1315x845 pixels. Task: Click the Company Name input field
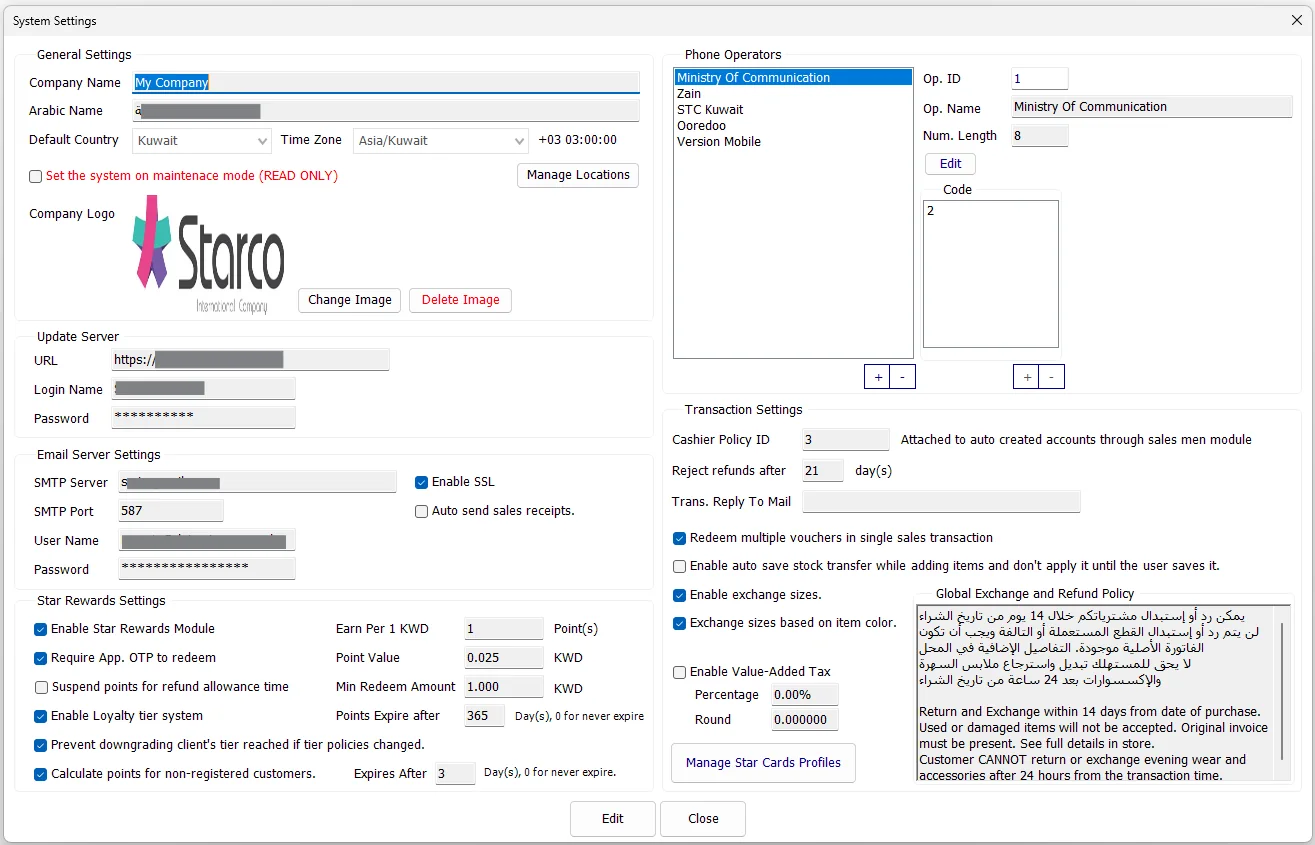pos(386,83)
